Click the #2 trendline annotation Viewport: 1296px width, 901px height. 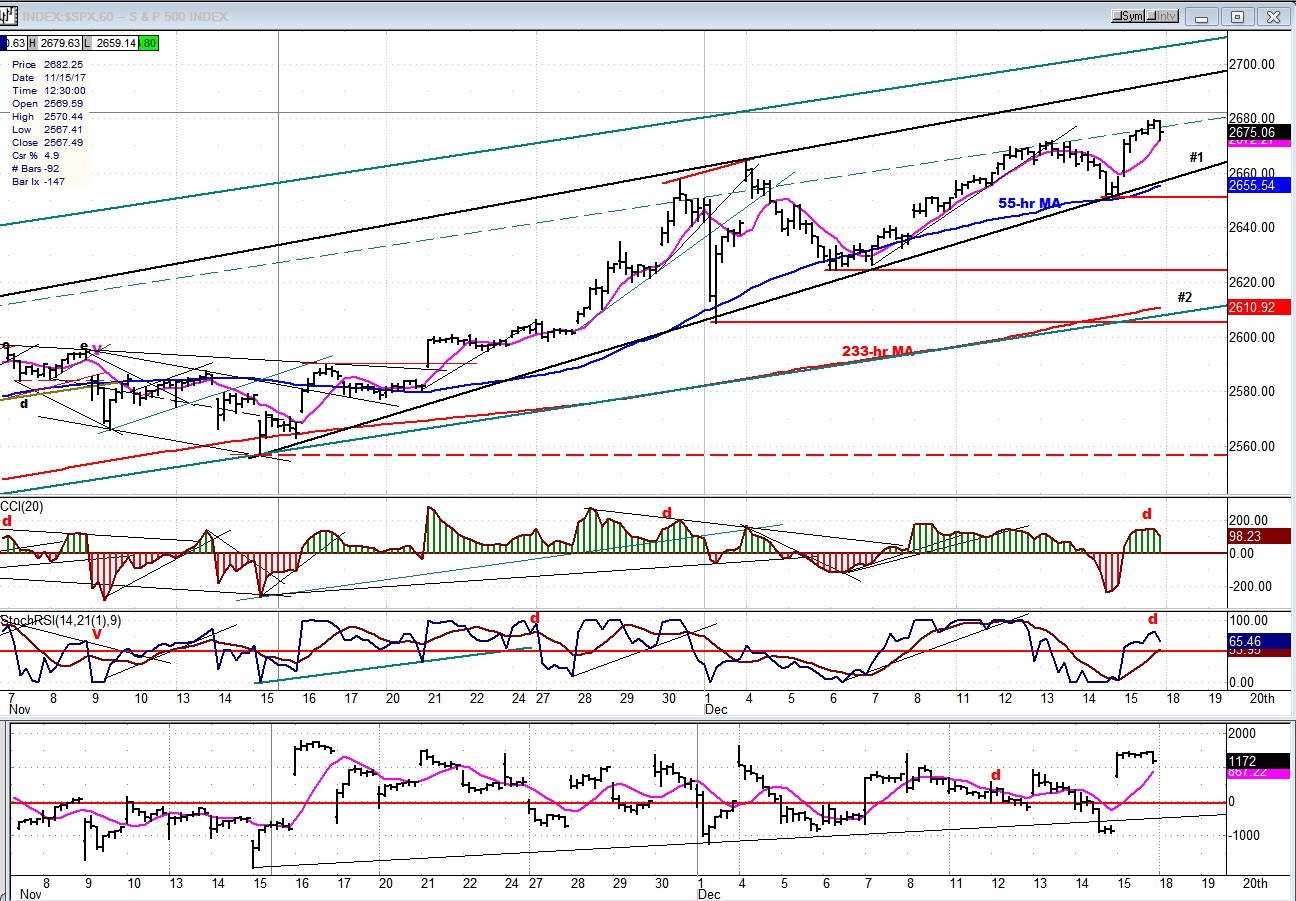tap(1184, 297)
